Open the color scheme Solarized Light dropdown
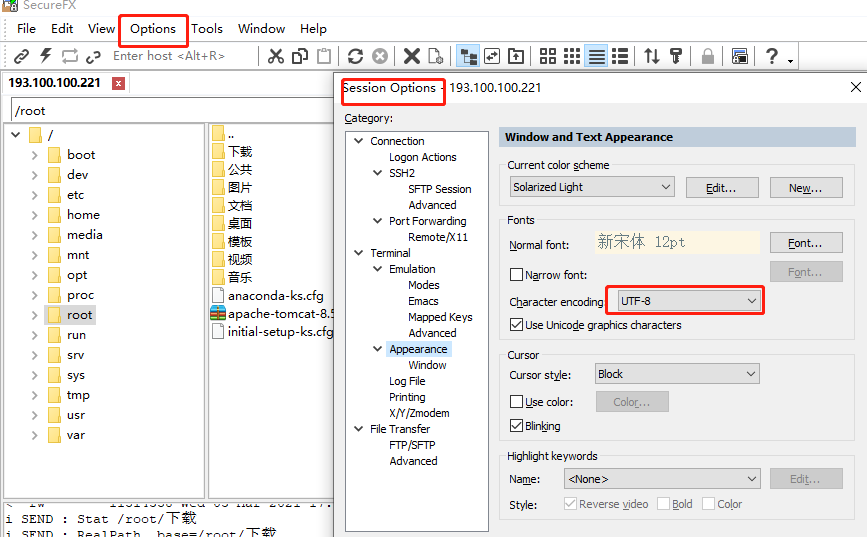Viewport: 867px width, 537px height. coord(592,187)
